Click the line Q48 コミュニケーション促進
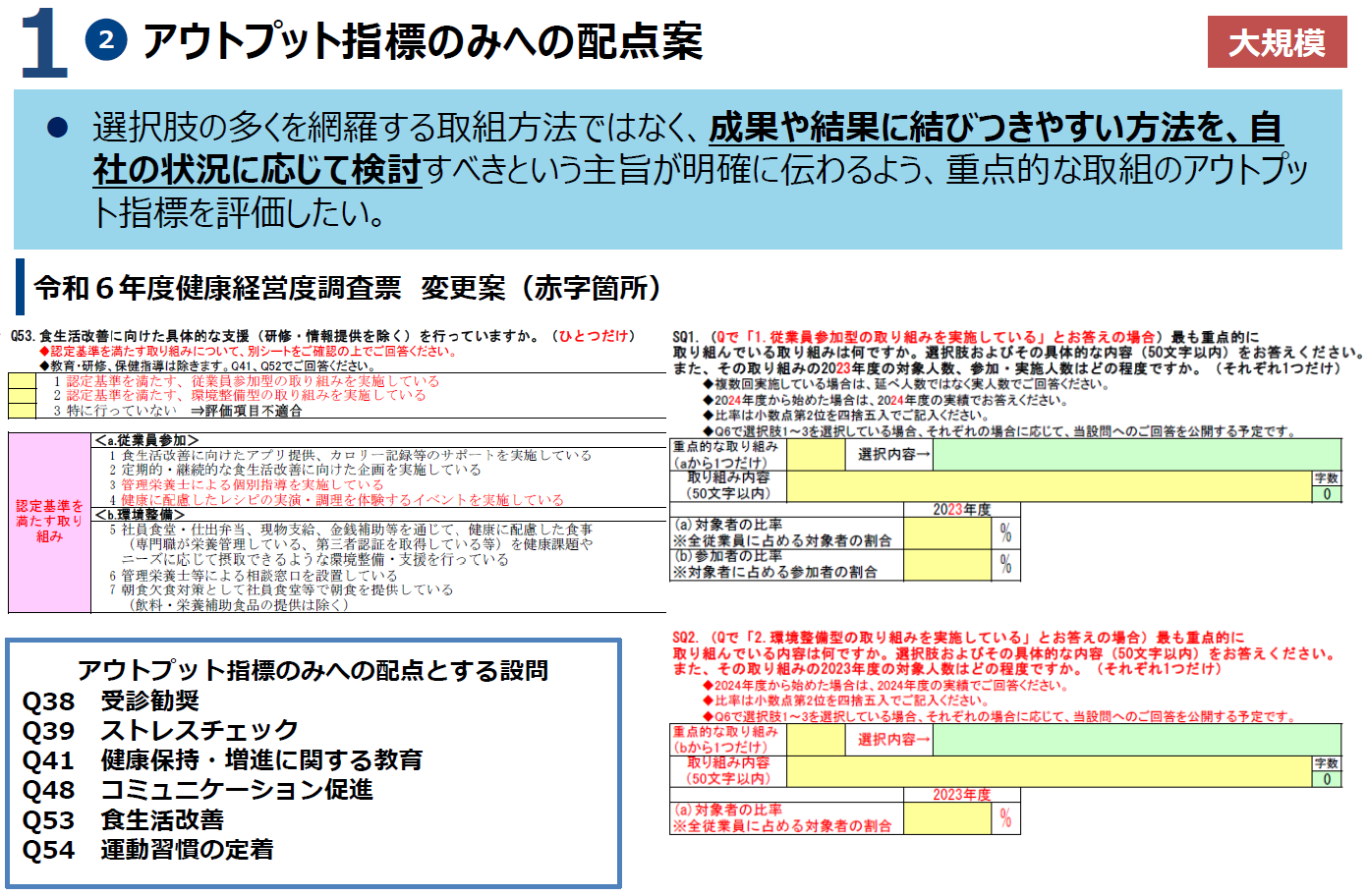The height and width of the screenshot is (896, 1368). (198, 789)
